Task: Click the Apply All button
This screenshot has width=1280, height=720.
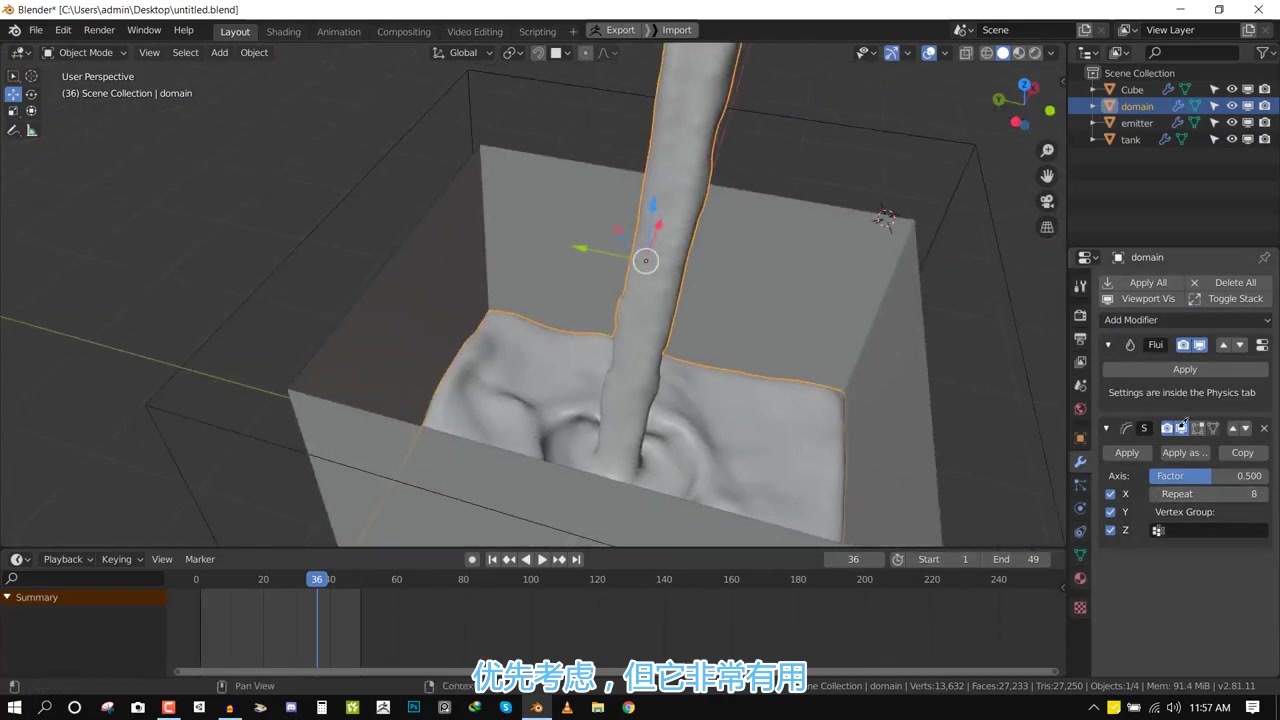Action: (x=1148, y=282)
